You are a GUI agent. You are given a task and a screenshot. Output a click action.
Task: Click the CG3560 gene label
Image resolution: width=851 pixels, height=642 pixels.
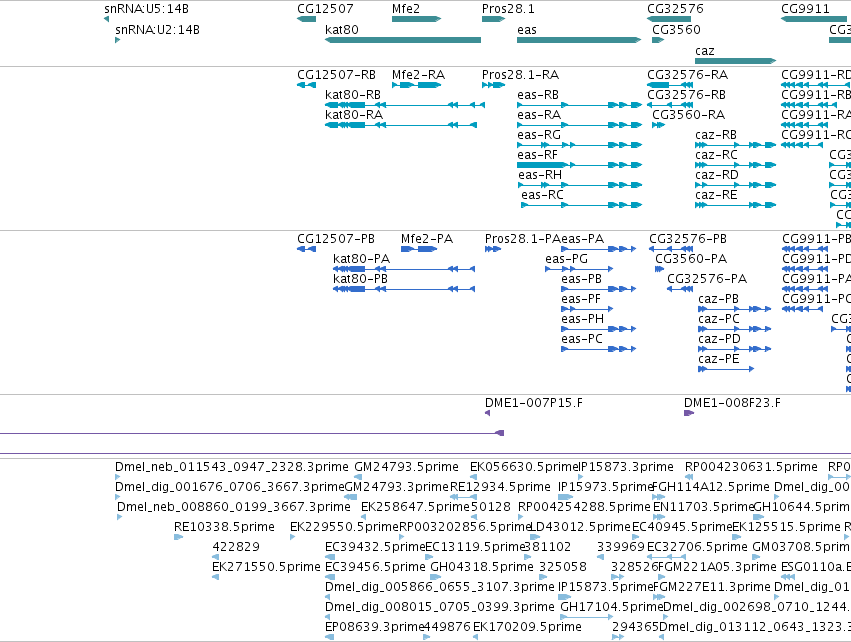click(x=676, y=29)
